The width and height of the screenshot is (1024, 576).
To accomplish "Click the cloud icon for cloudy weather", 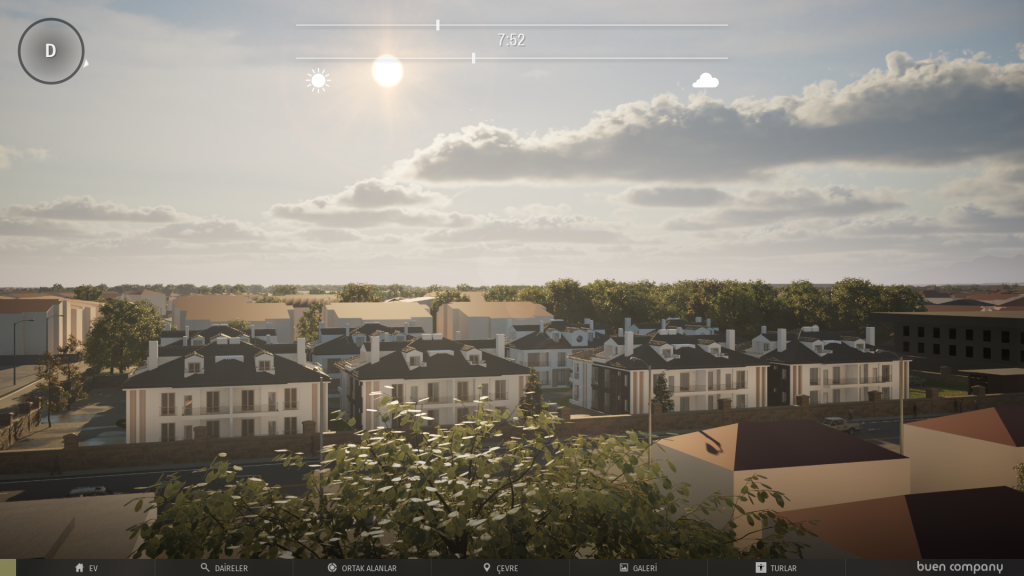I will tap(706, 81).
